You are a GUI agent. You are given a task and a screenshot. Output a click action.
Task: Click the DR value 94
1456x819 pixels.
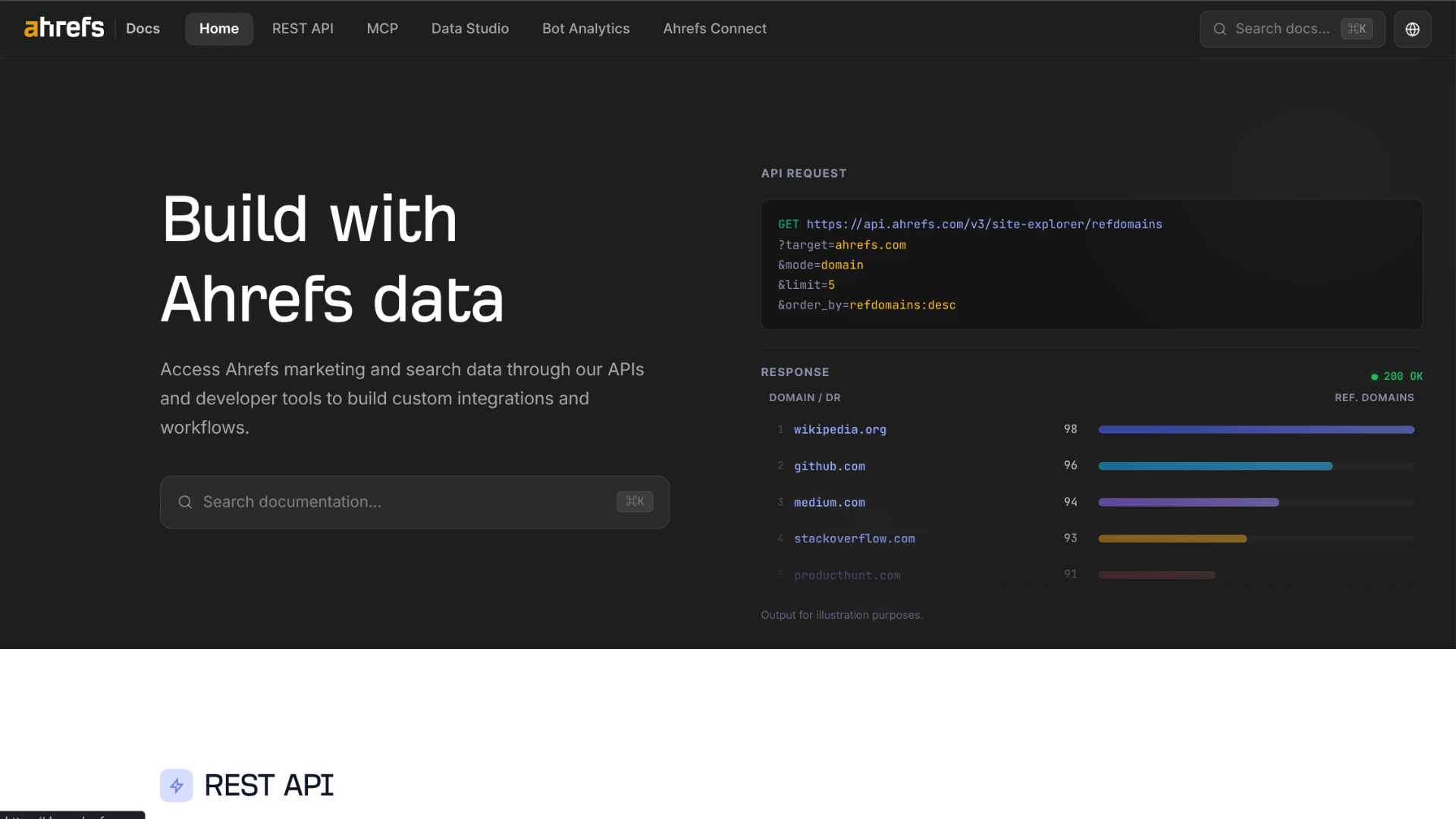point(1070,502)
